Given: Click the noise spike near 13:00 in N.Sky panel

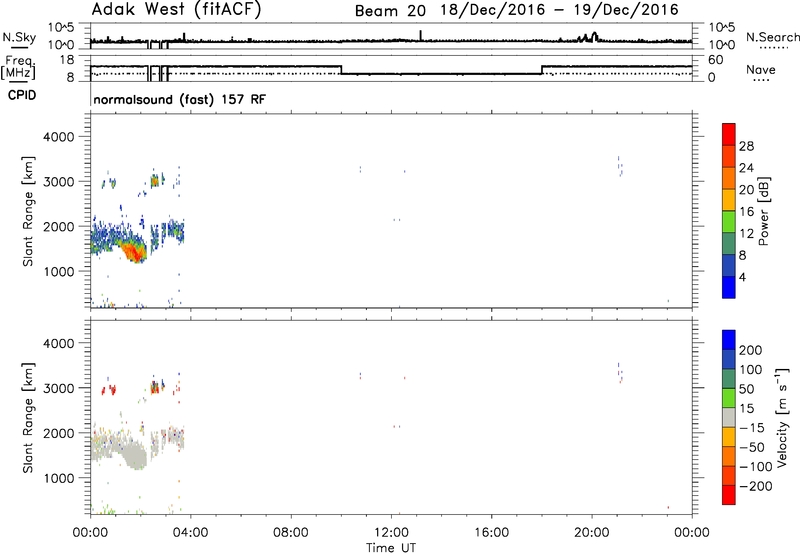Looking at the screenshot, I should 420,35.
